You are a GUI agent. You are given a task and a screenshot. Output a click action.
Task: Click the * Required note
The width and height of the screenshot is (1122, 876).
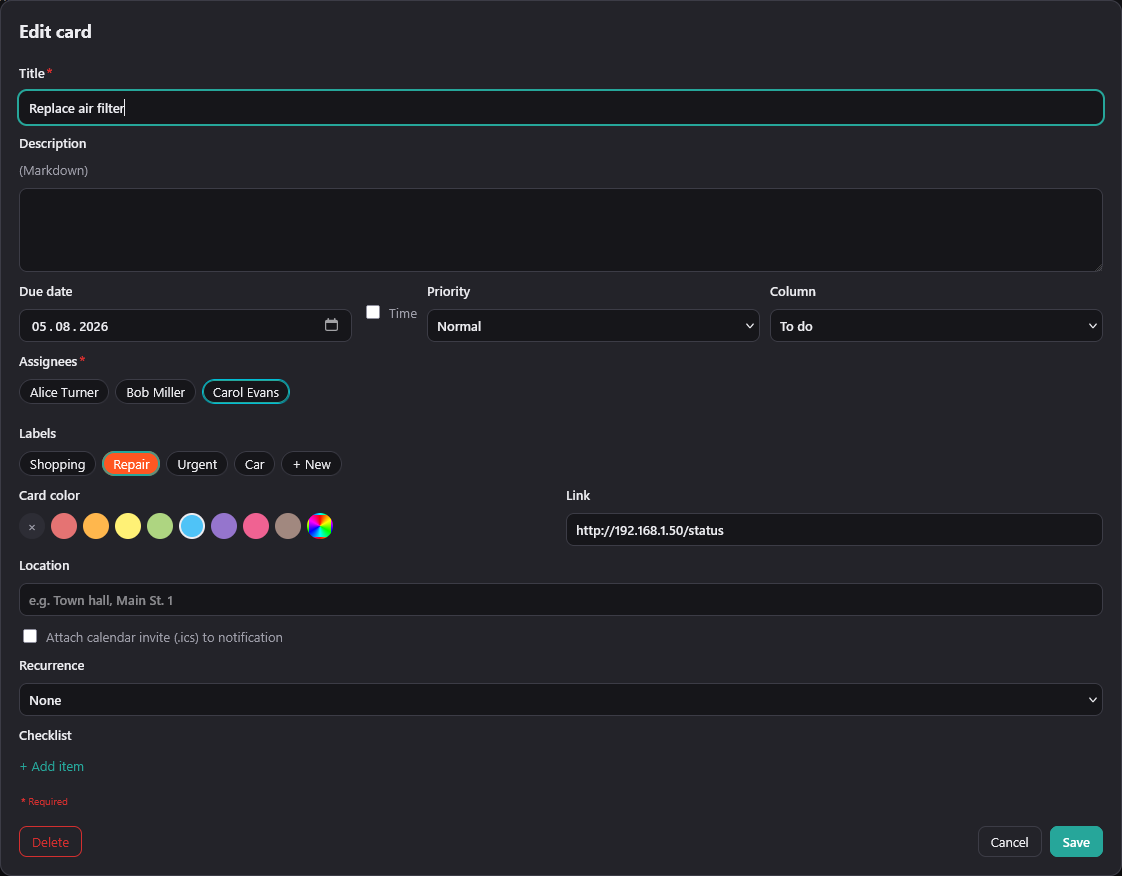tap(44, 802)
